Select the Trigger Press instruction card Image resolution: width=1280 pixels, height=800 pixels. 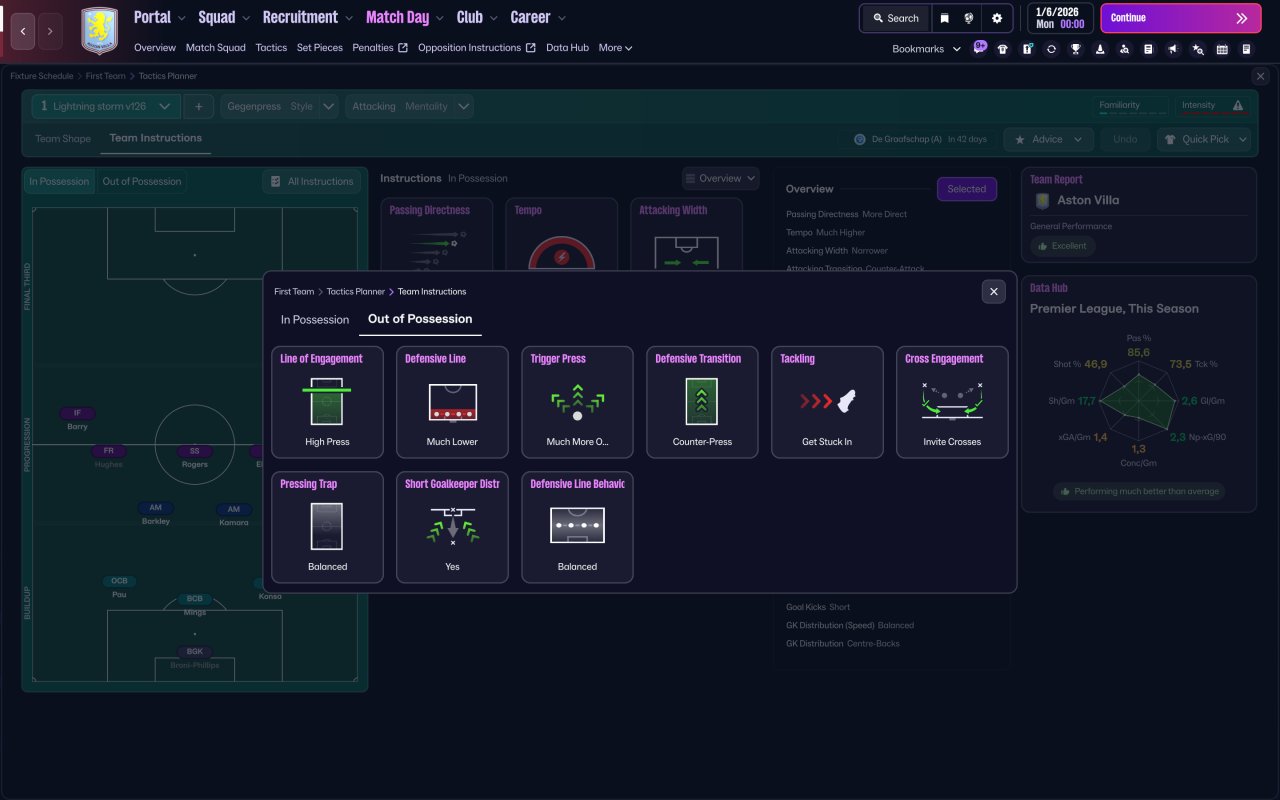pyautogui.click(x=577, y=402)
